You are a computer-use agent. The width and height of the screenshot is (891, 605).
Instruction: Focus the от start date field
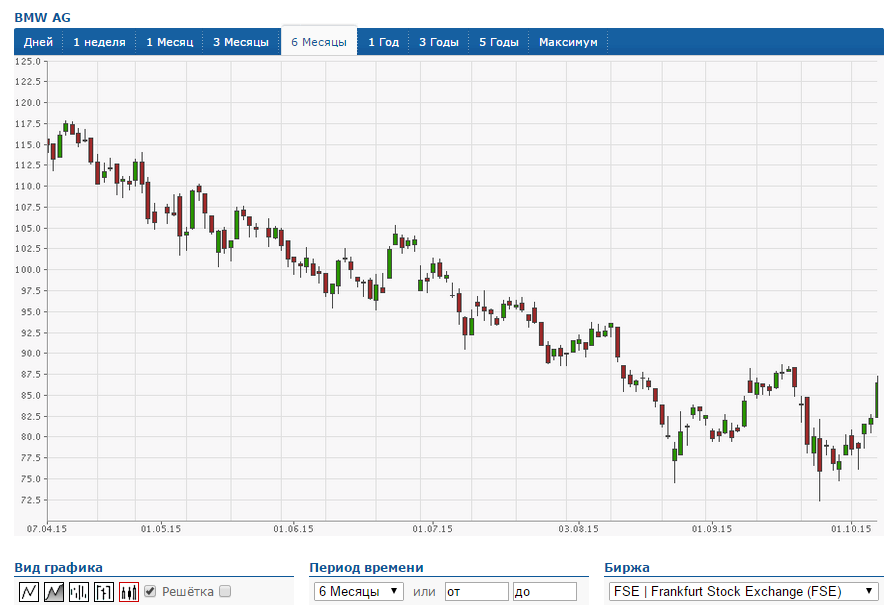coord(477,591)
